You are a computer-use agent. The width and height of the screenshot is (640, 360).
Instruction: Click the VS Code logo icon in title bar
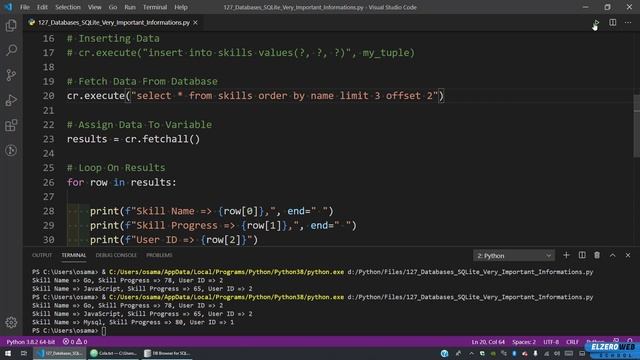8,7
